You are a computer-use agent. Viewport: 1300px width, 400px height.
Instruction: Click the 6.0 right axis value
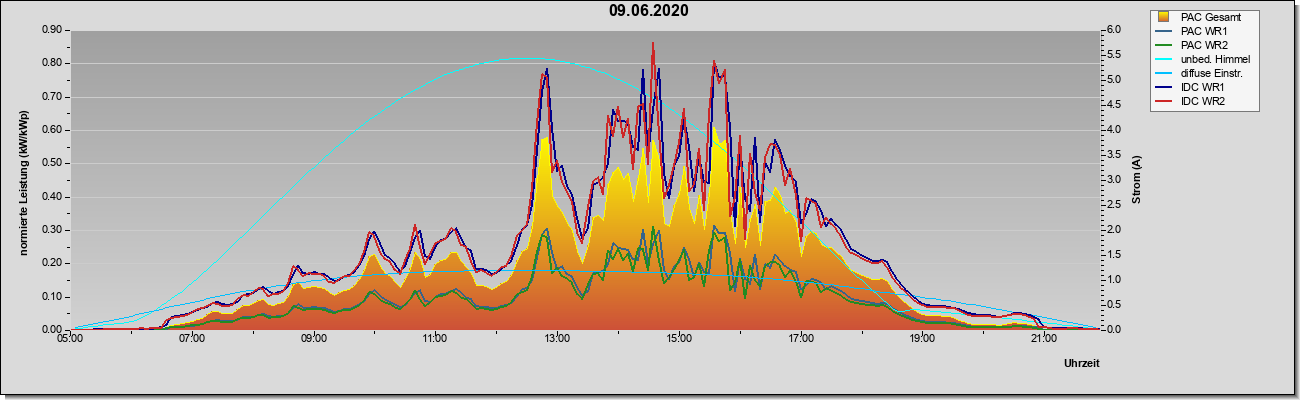(x=1115, y=30)
